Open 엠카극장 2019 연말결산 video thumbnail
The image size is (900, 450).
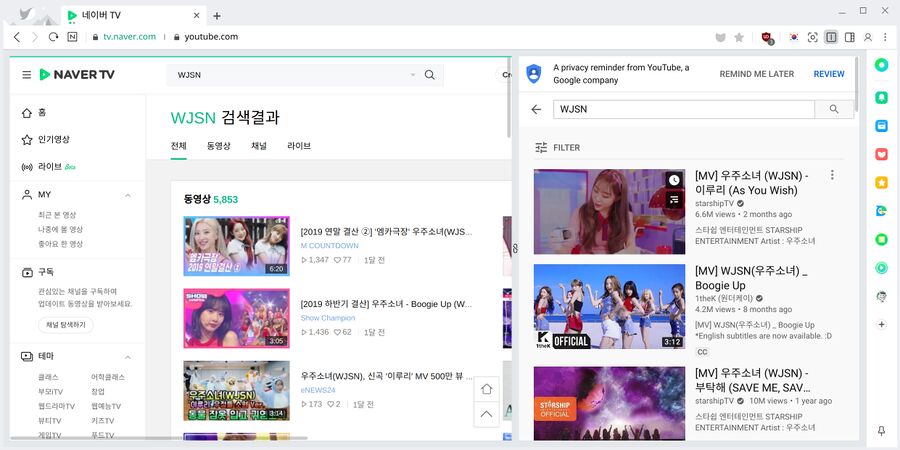point(236,246)
